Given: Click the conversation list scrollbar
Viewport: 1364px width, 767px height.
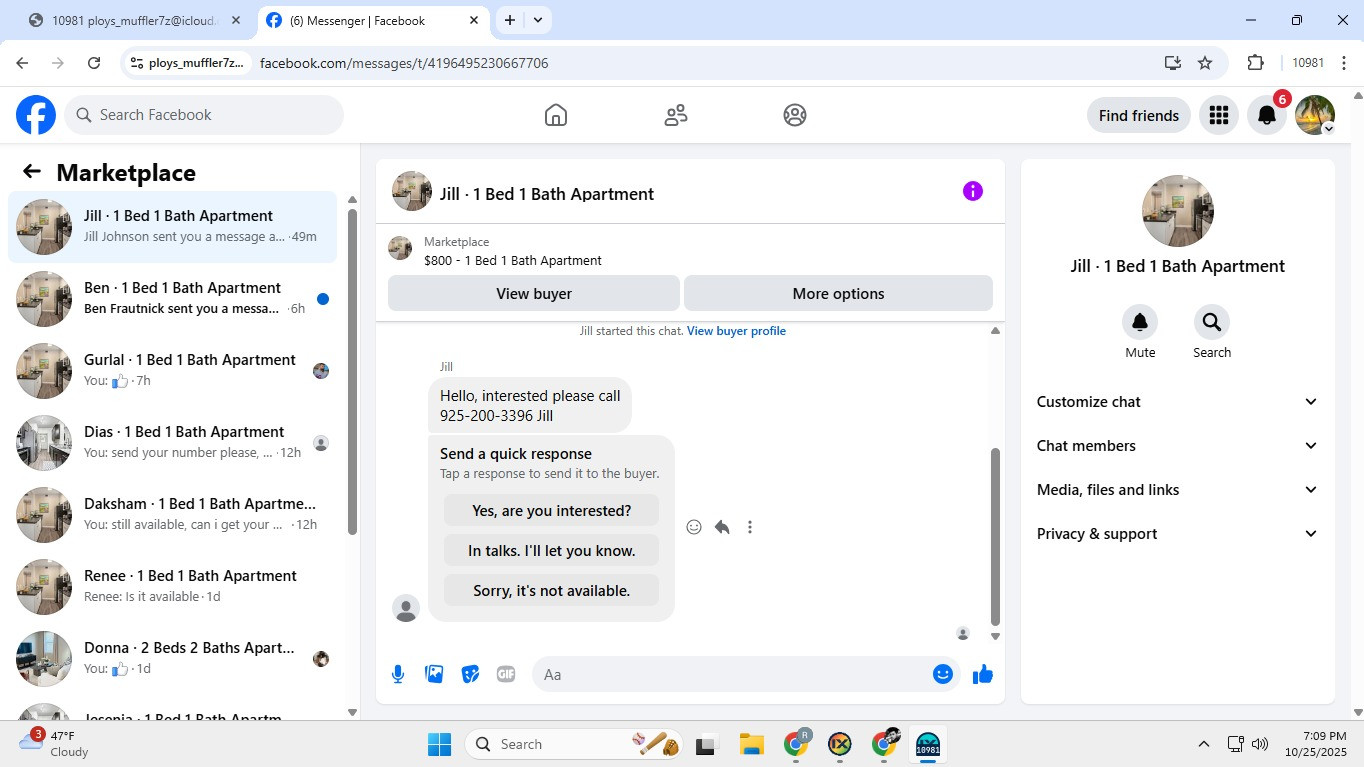Looking at the screenshot, I should coord(352,370).
